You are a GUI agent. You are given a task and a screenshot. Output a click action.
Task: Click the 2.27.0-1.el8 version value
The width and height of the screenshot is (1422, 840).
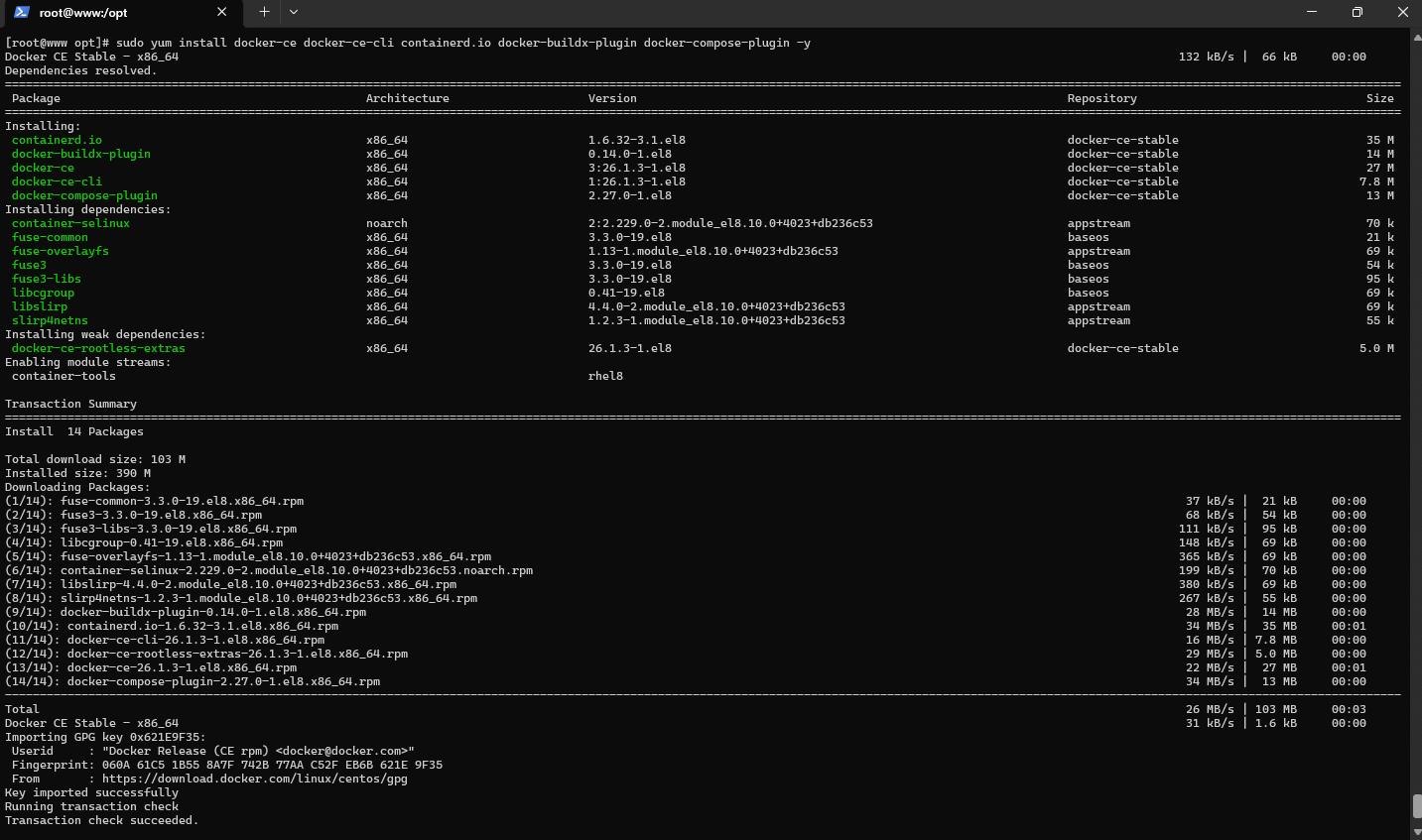630,195
